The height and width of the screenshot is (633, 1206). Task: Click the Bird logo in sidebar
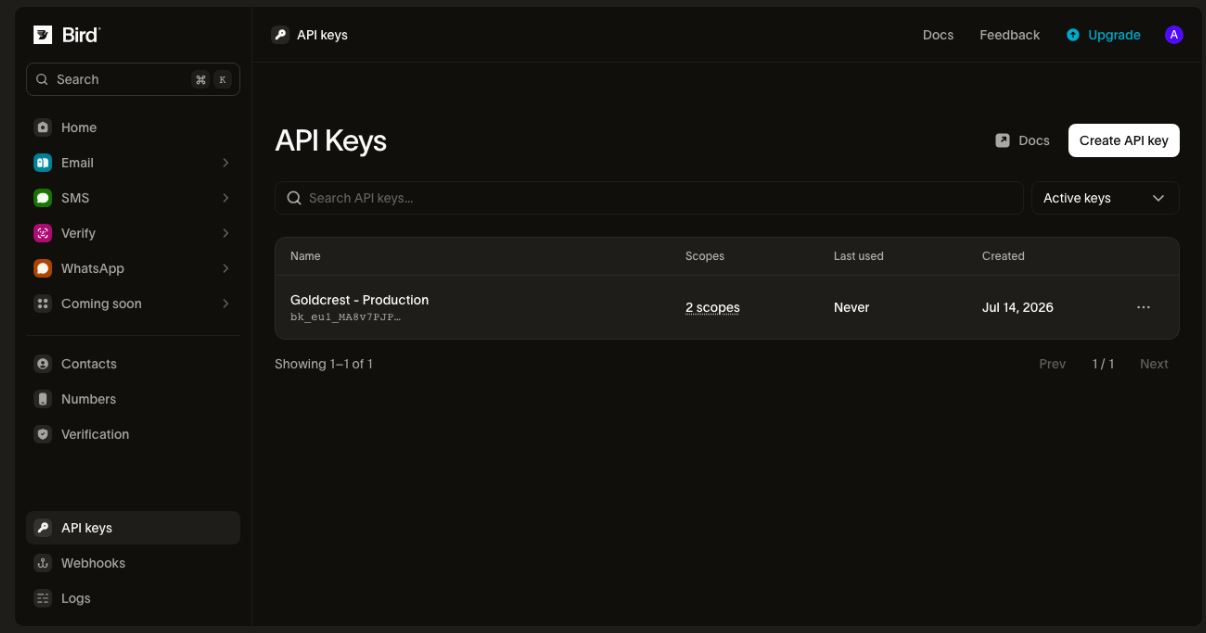pos(67,35)
